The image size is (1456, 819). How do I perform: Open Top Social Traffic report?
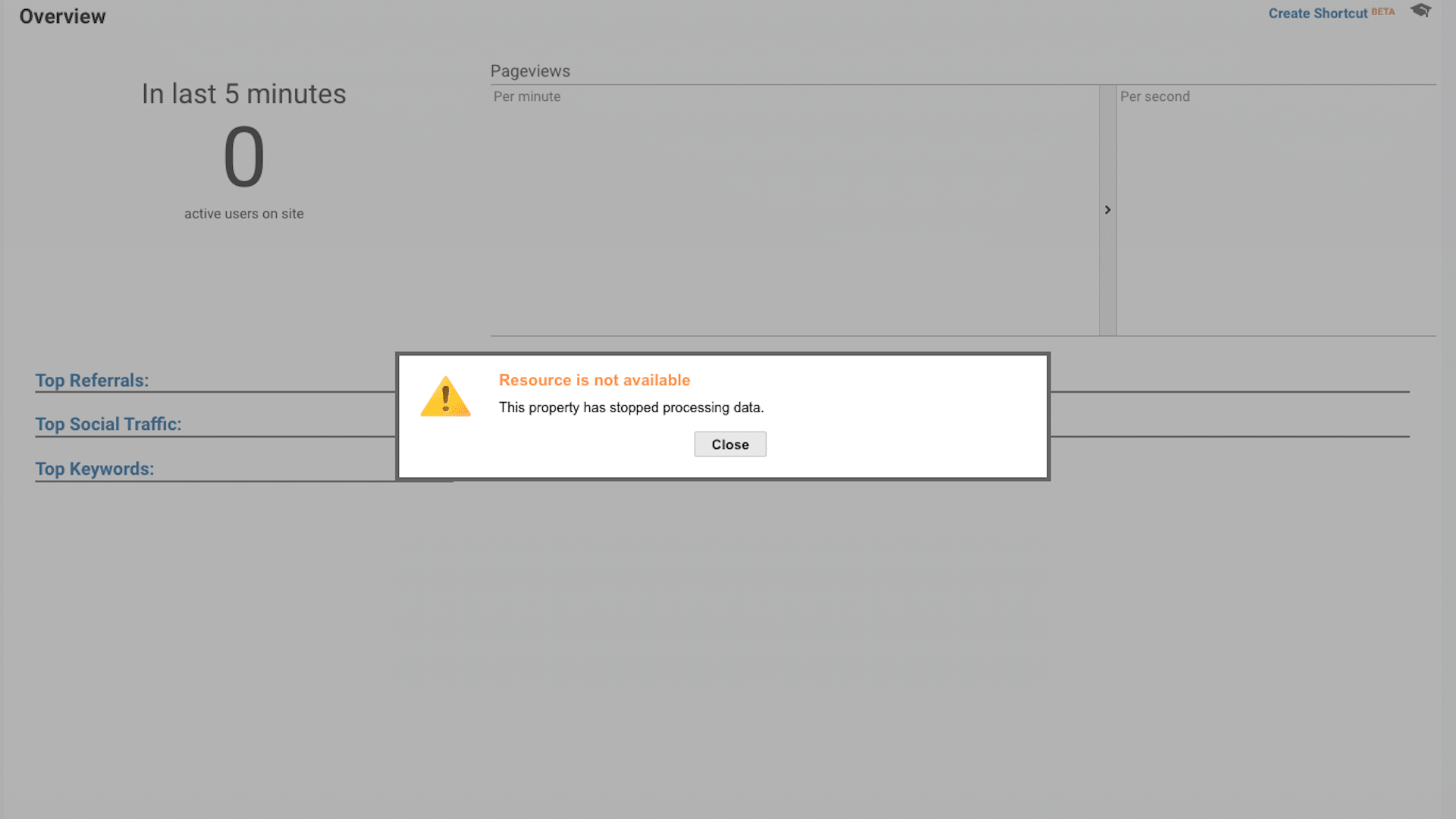[108, 423]
